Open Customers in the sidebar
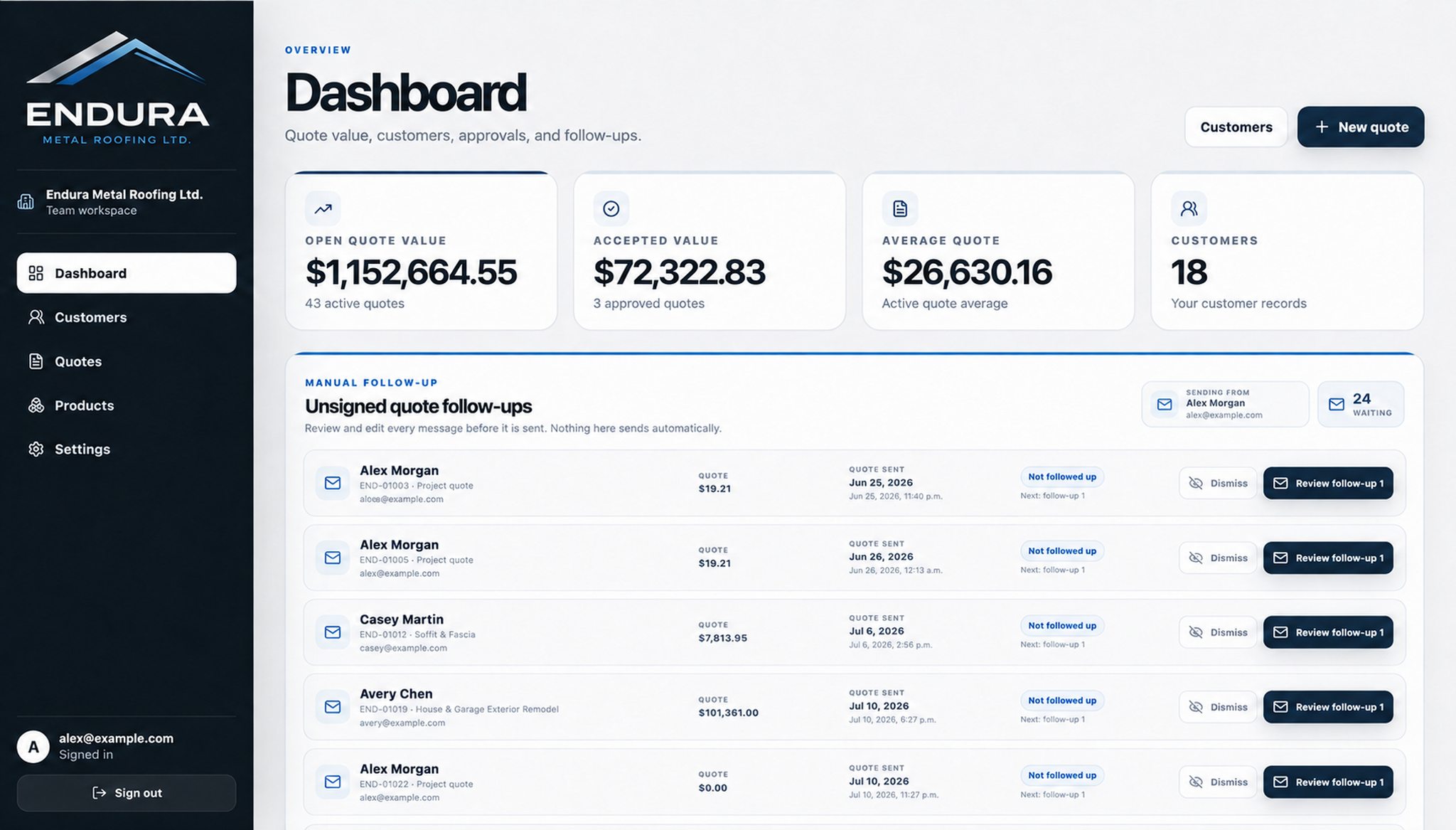The image size is (1456, 830). coord(127,317)
